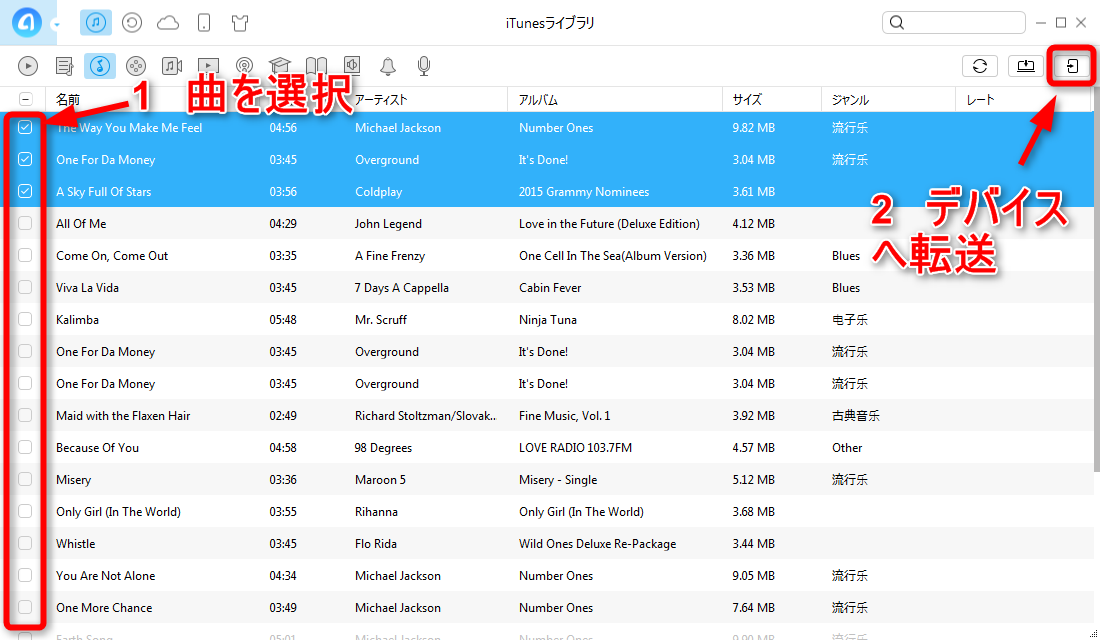
Task: Click the artist John Legend
Action: tap(388, 224)
